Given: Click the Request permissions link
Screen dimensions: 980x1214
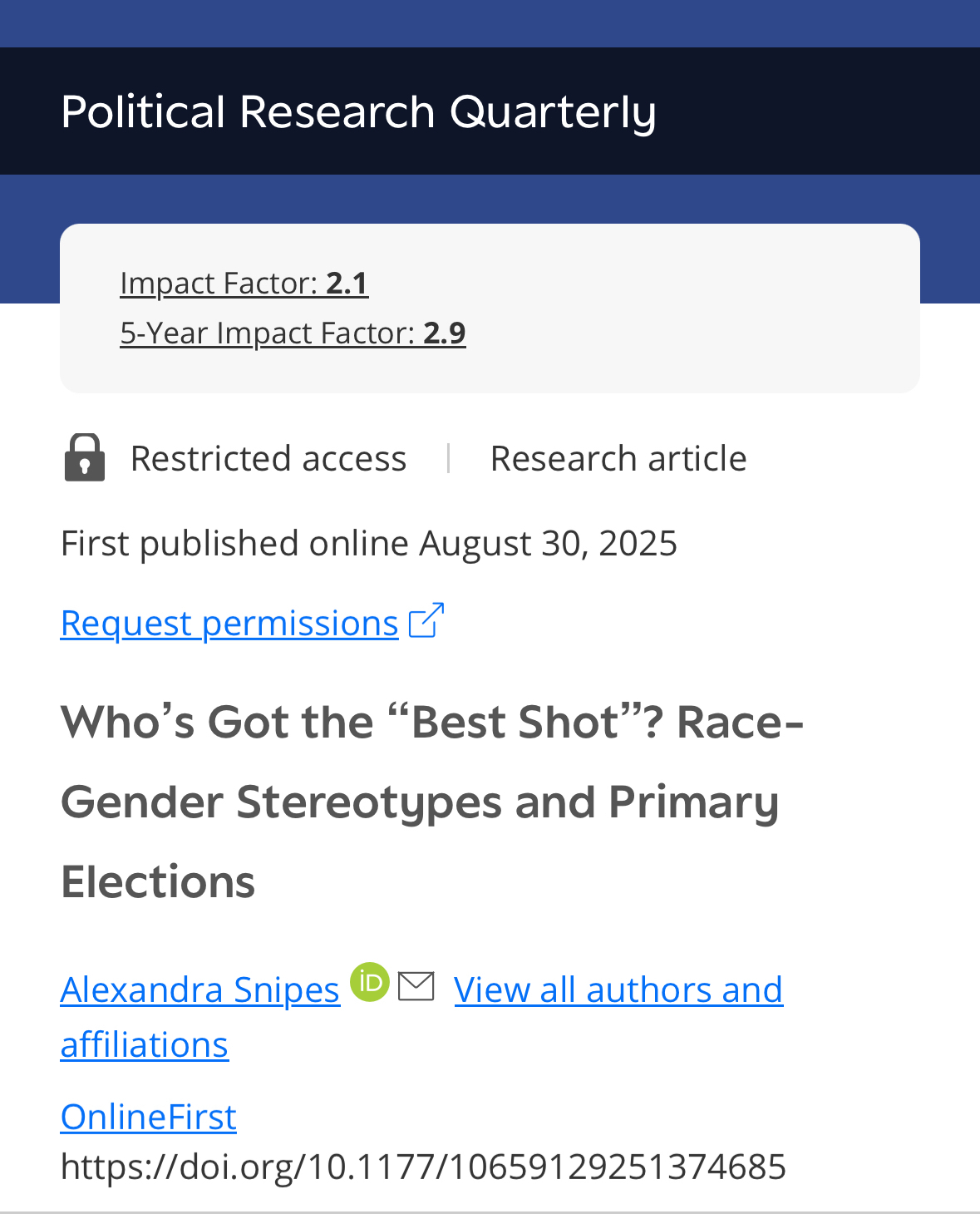Looking at the screenshot, I should [229, 624].
